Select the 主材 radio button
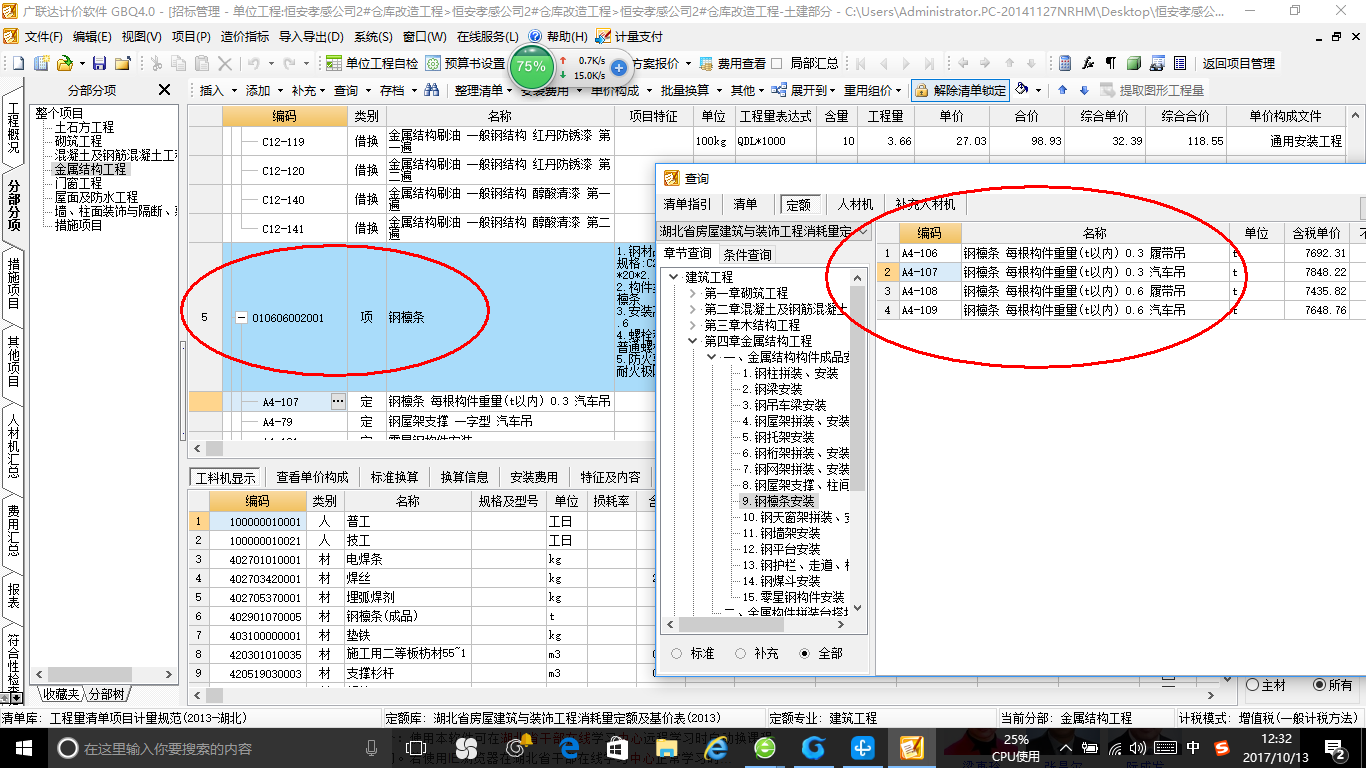This screenshot has width=1366, height=768. (1253, 685)
